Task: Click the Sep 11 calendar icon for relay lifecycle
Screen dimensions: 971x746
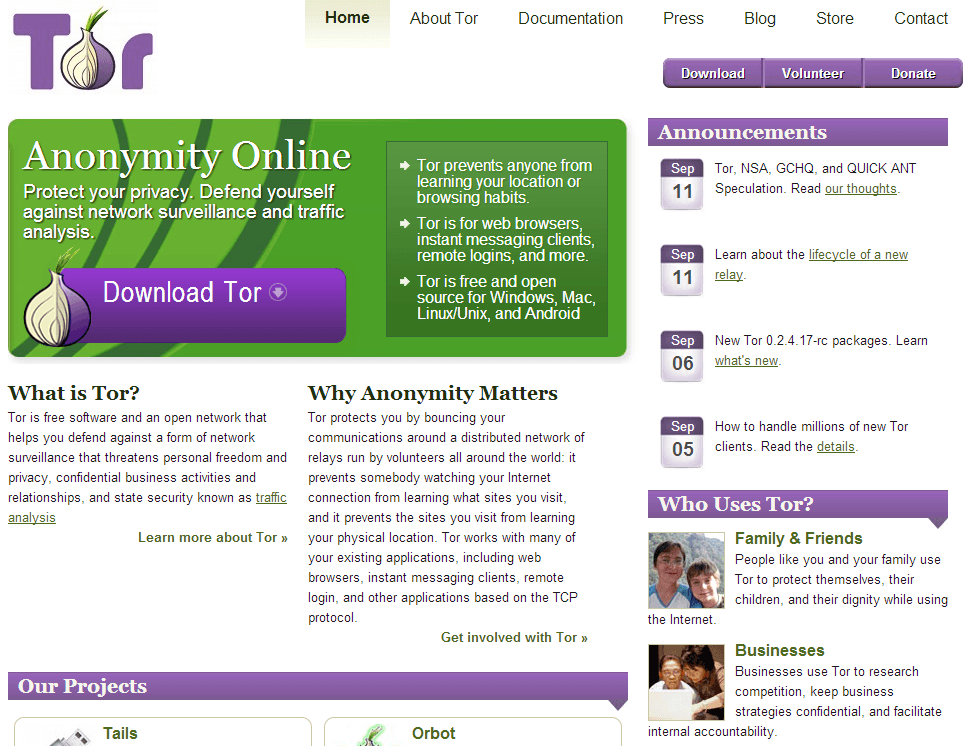Action: point(682,270)
